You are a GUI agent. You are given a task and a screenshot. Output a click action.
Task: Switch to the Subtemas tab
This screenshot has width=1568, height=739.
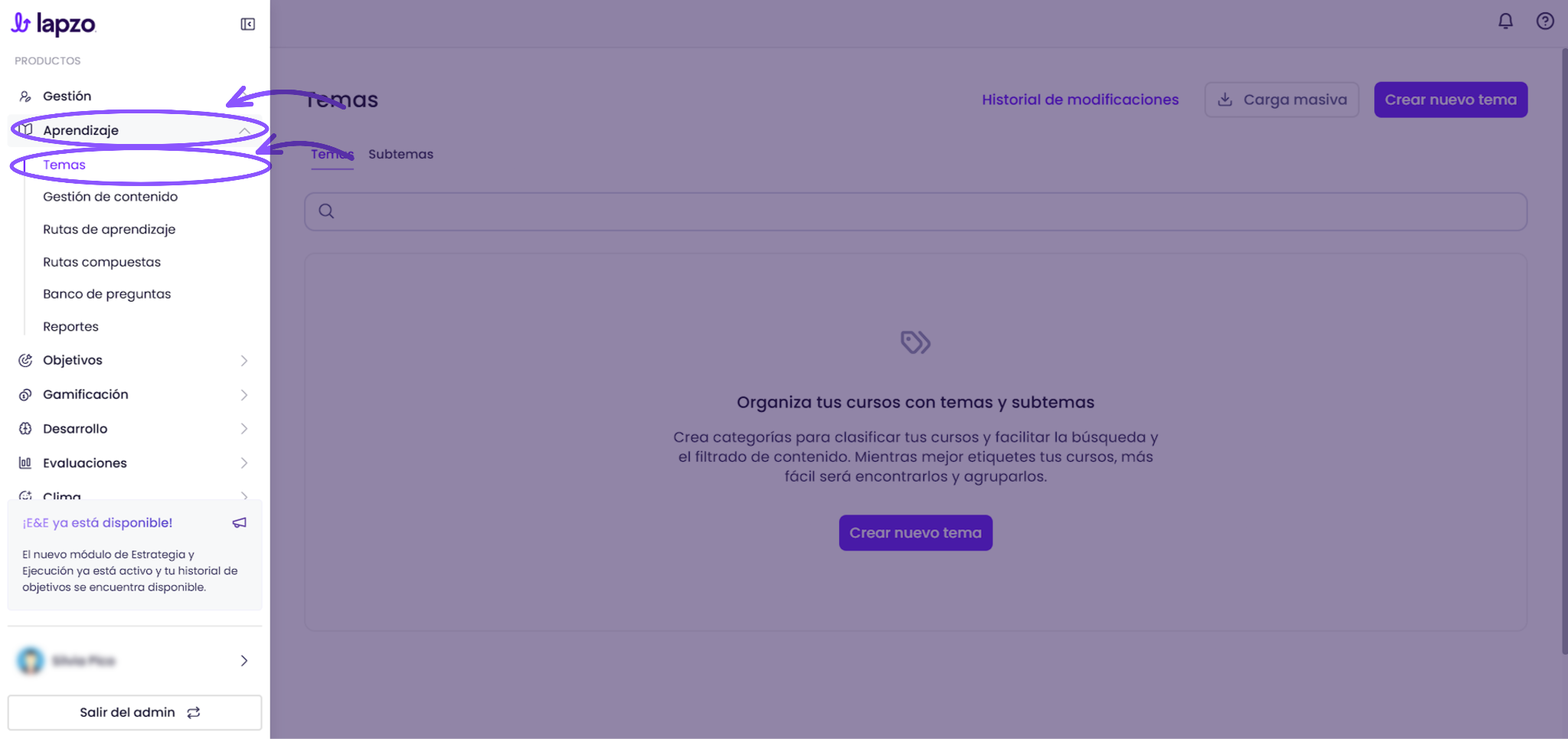tap(401, 155)
